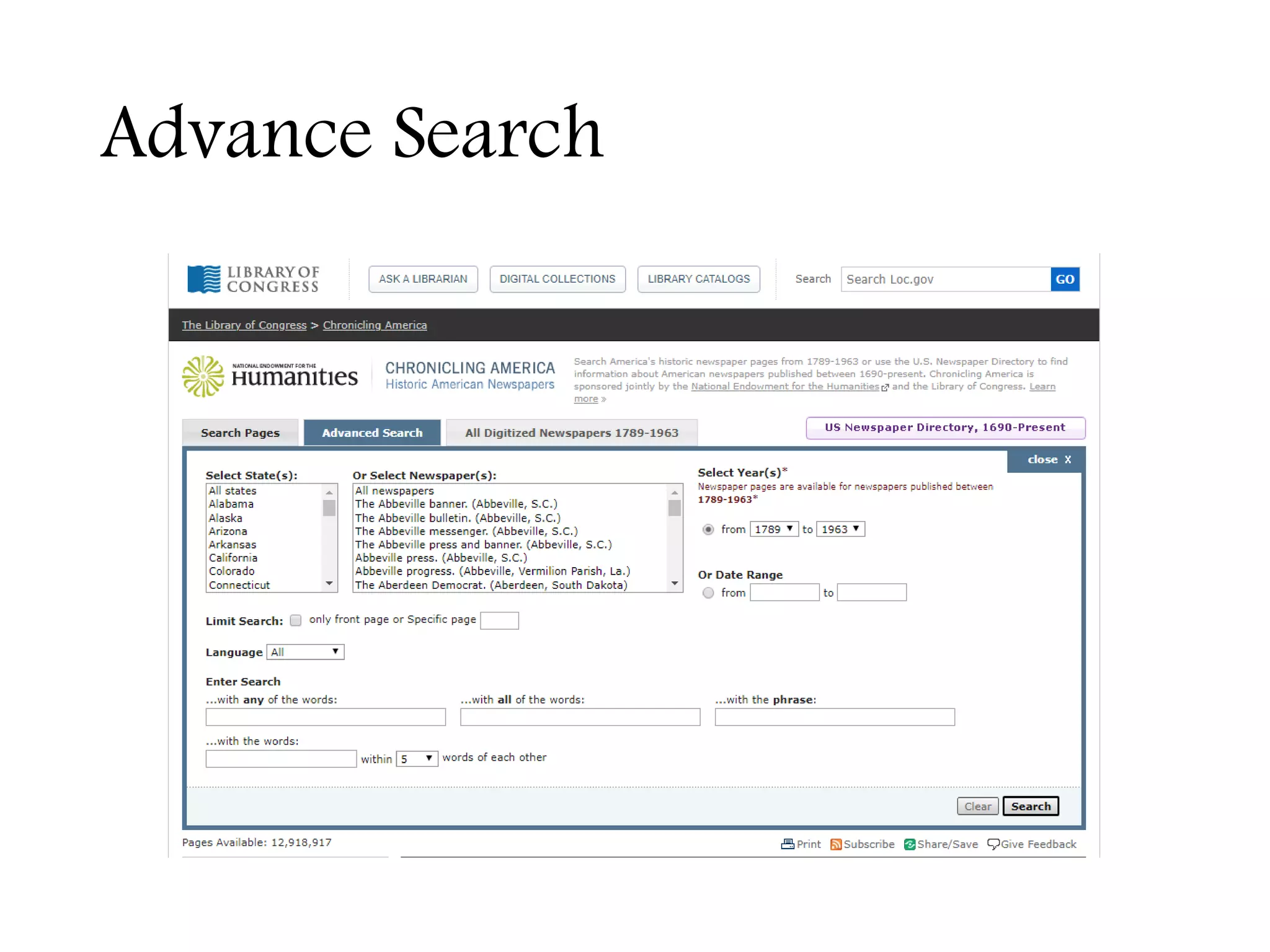Select The Abbeville press and banner
Image resolution: width=1270 pixels, height=952 pixels.
coord(510,545)
